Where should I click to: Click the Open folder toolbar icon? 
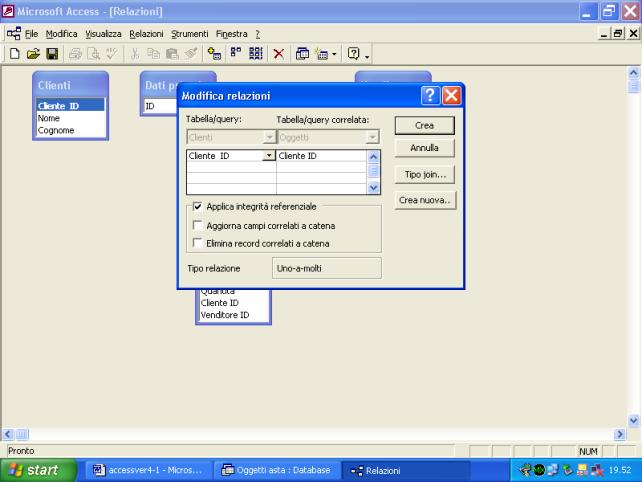[x=33, y=54]
